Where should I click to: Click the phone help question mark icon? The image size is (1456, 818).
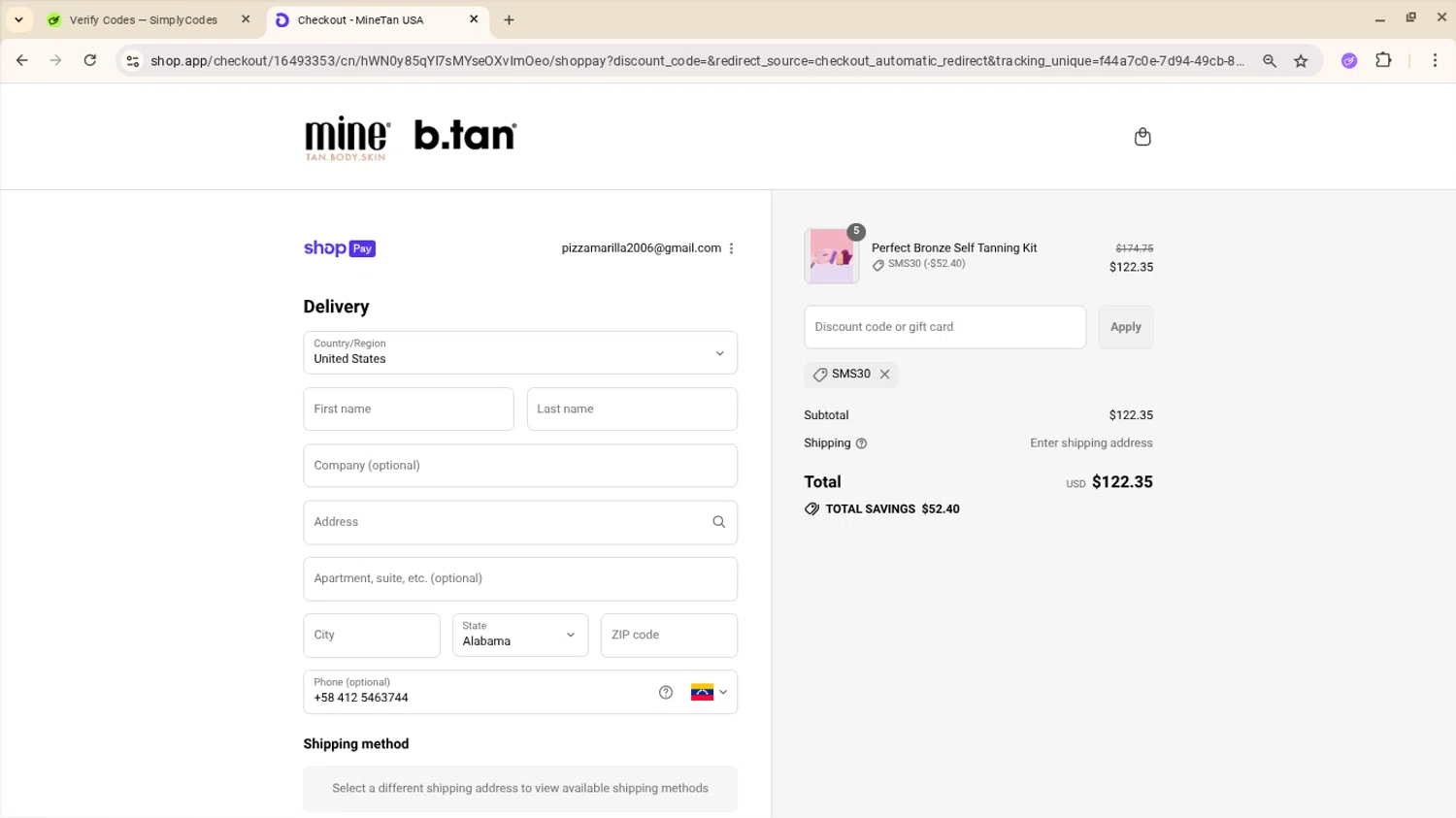pyautogui.click(x=665, y=692)
